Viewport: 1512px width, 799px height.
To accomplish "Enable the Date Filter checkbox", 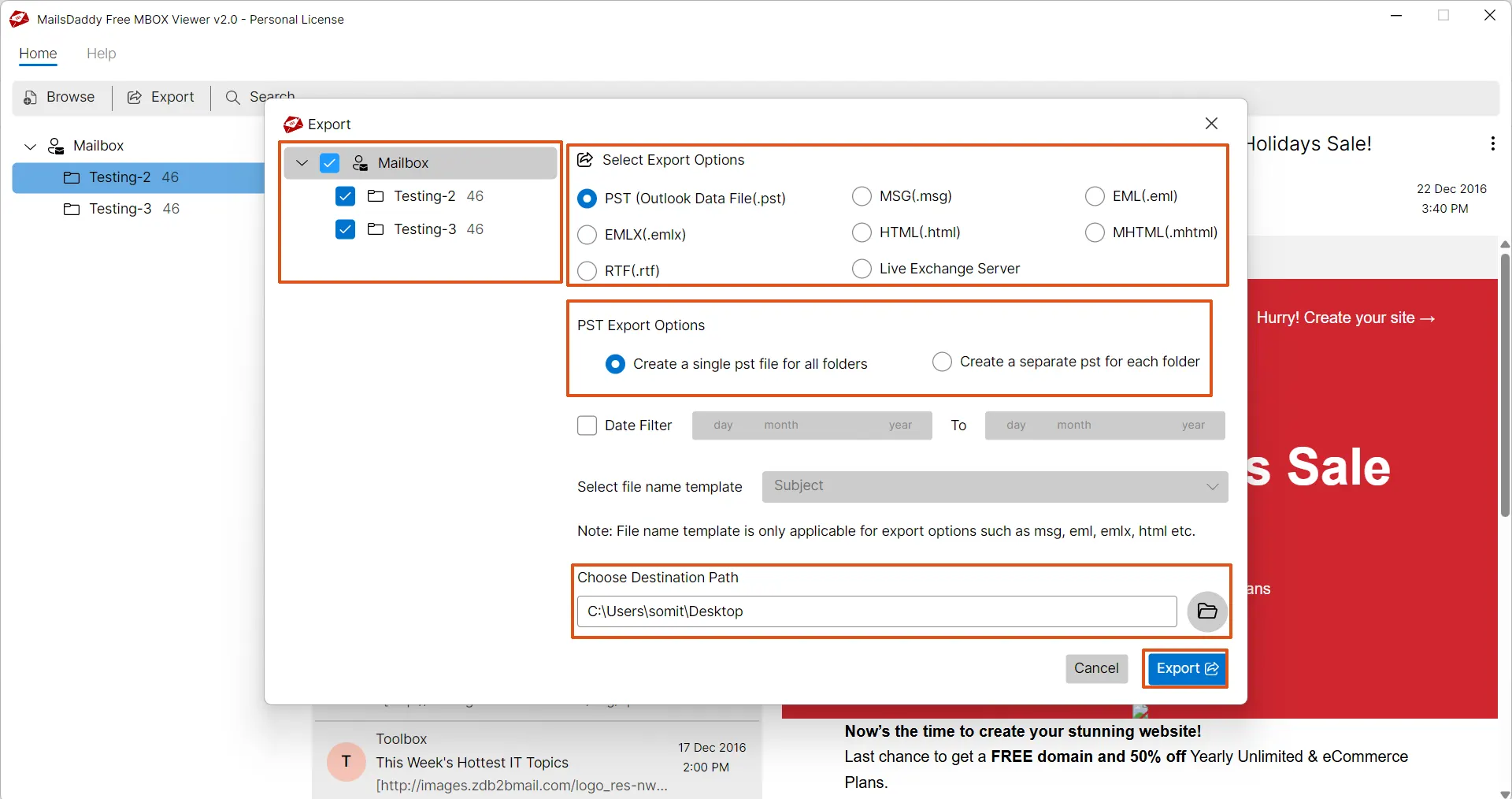I will click(x=587, y=426).
